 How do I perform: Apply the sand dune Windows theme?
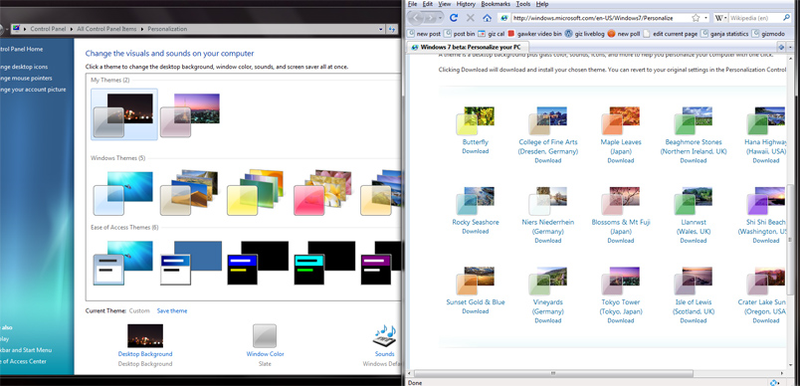[x=189, y=192]
